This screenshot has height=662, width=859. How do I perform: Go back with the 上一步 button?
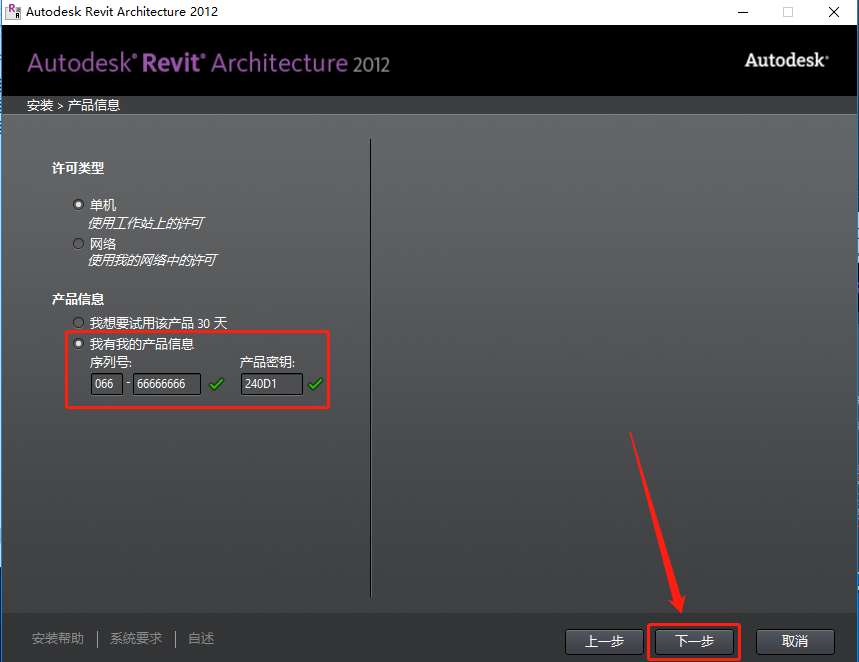pos(604,641)
